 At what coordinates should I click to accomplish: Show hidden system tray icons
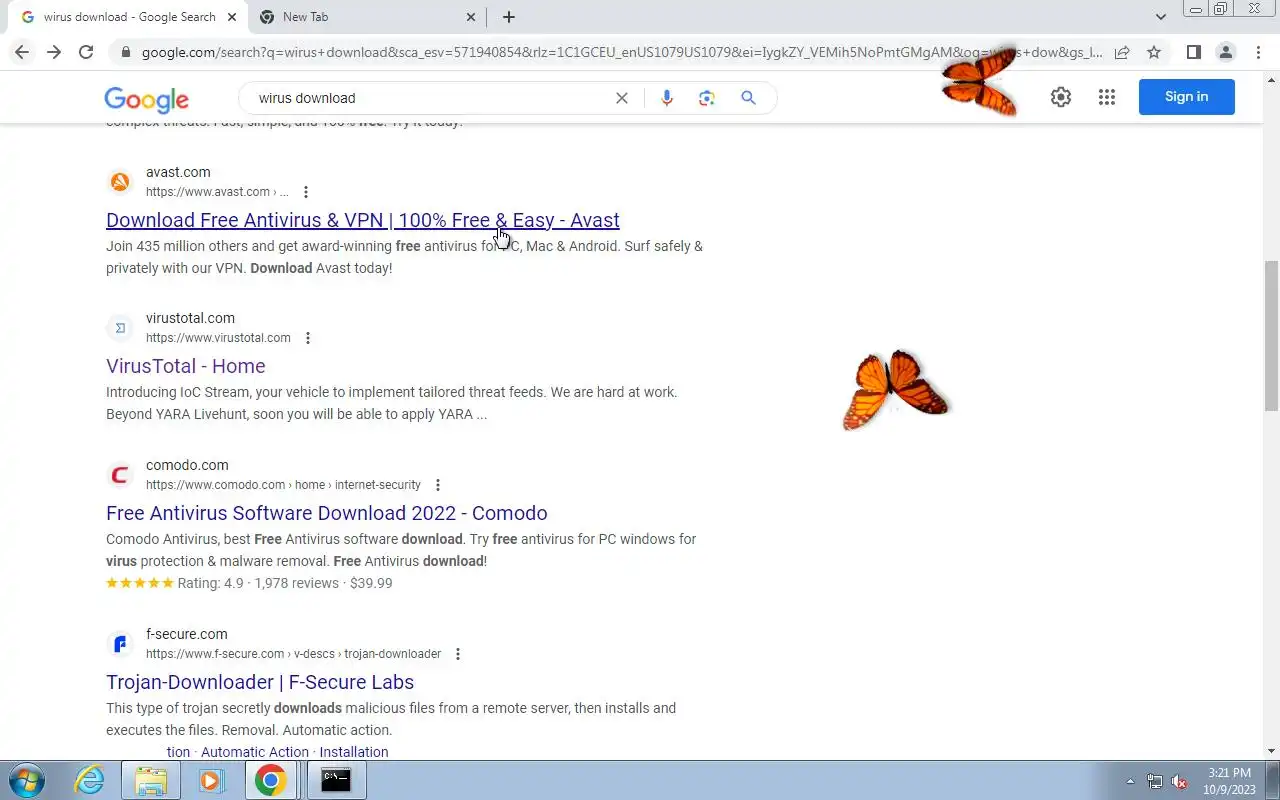tap(1130, 781)
